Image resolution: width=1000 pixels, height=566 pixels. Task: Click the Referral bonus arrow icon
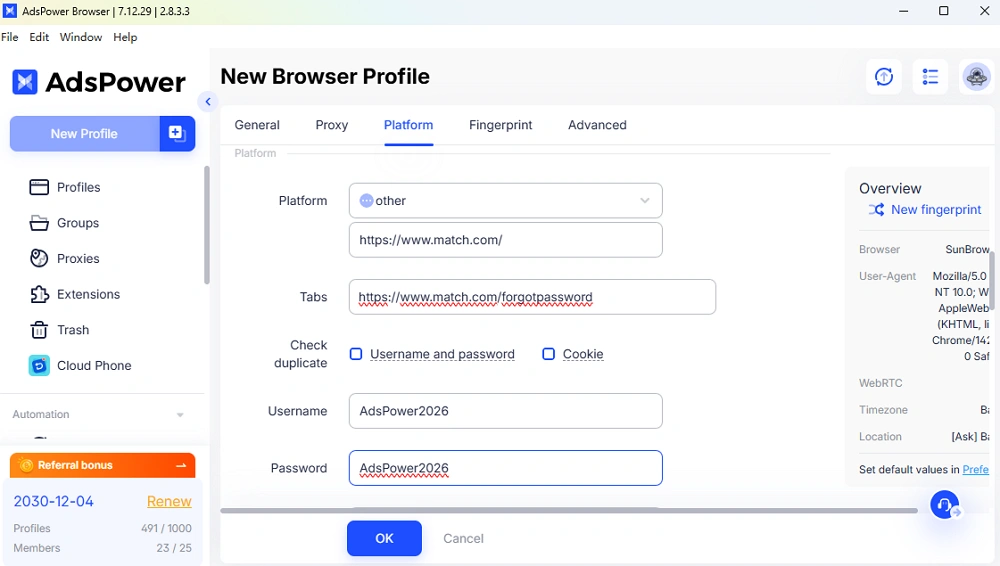[x=181, y=465]
